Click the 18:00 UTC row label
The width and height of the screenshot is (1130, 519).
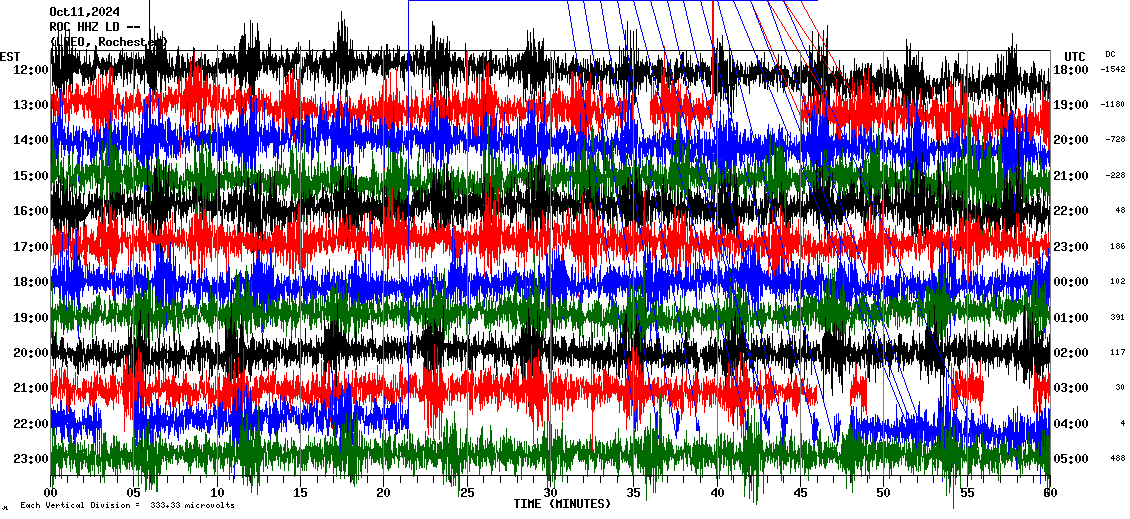click(x=1071, y=70)
